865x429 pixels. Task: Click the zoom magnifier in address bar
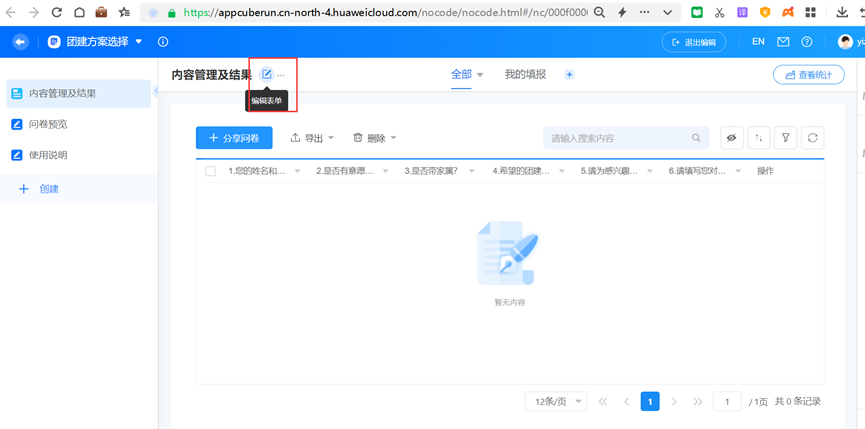[599, 12]
